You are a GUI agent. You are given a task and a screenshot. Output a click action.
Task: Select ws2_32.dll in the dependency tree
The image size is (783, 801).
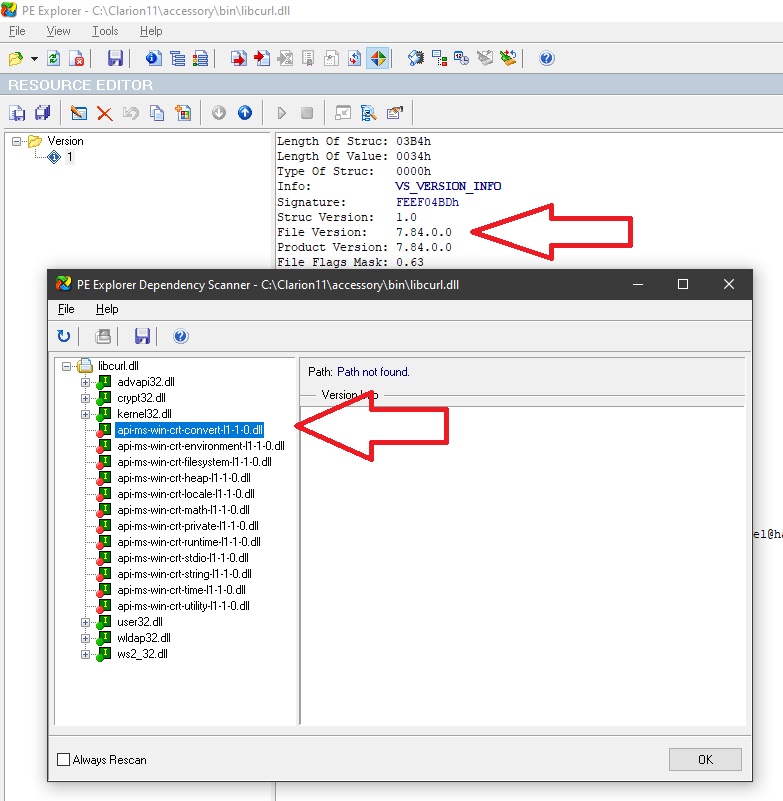(x=142, y=654)
